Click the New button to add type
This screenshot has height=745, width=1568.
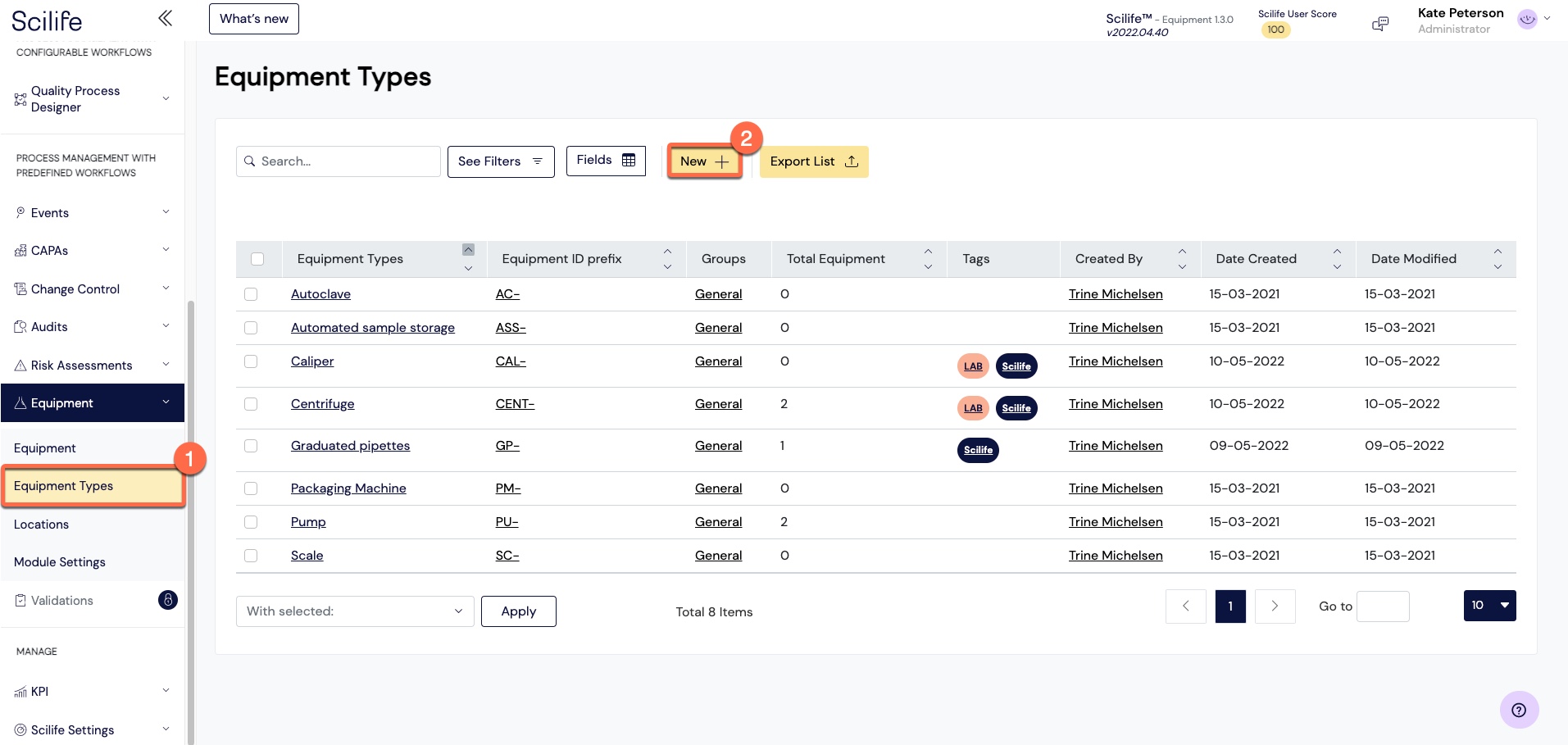point(704,161)
